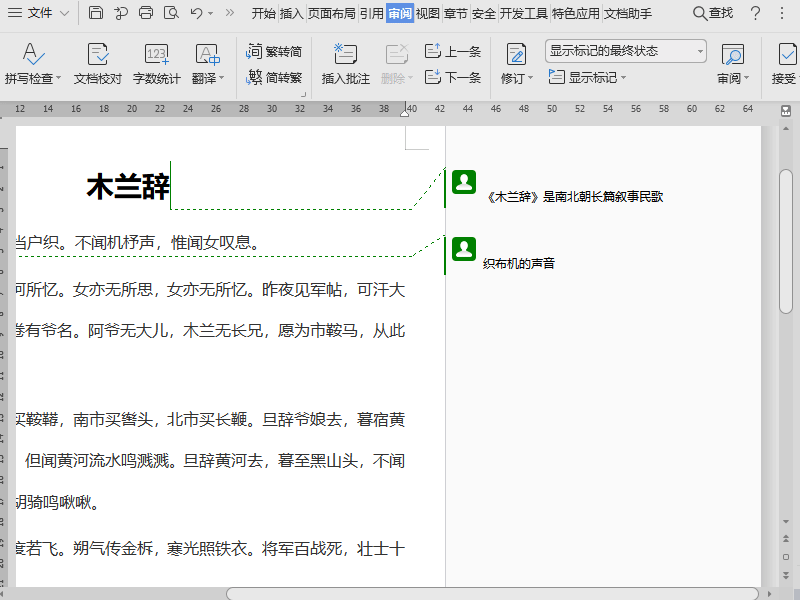Click the Undo icon
The height and width of the screenshot is (600, 800).
click(x=196, y=13)
